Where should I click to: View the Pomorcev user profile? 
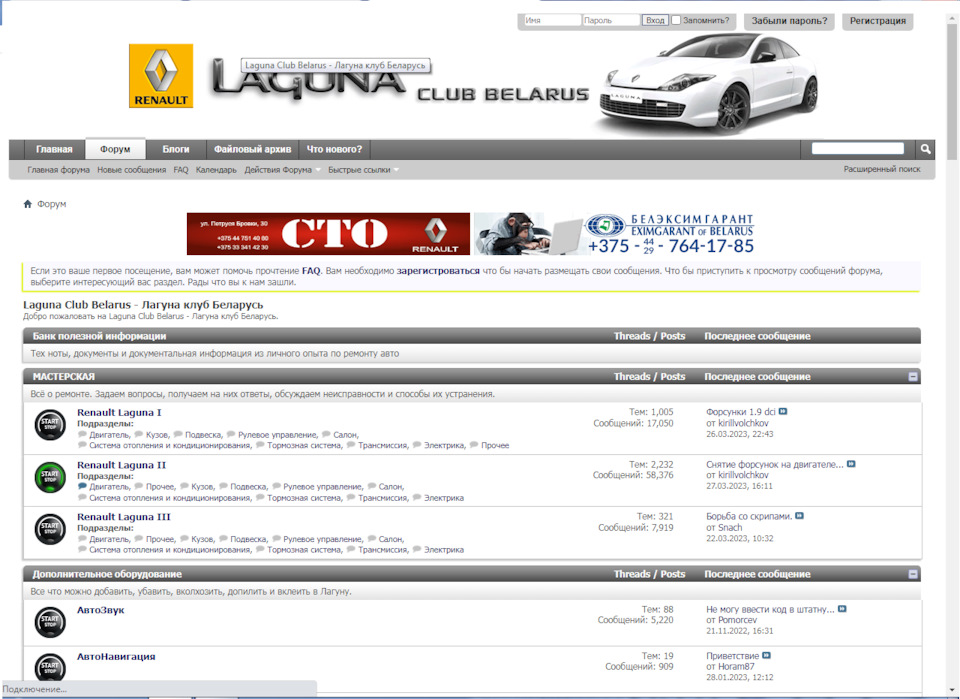tap(737, 620)
